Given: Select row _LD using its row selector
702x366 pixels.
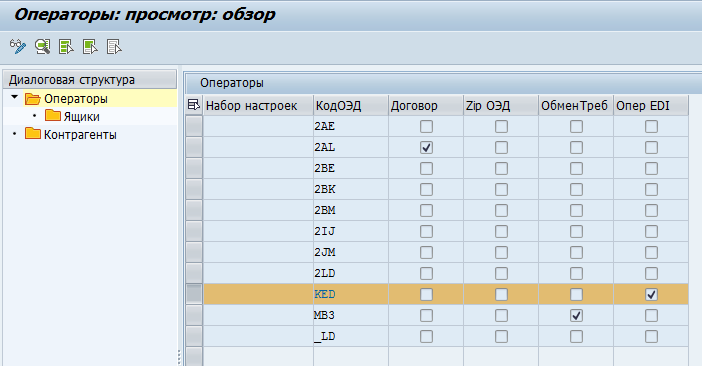Looking at the screenshot, I should pyautogui.click(x=194, y=336).
